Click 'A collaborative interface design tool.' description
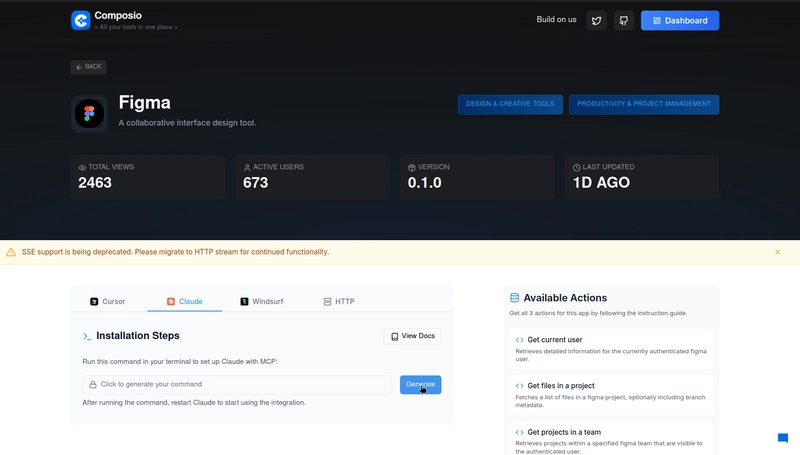Image resolution: width=800 pixels, height=455 pixels. (187, 123)
